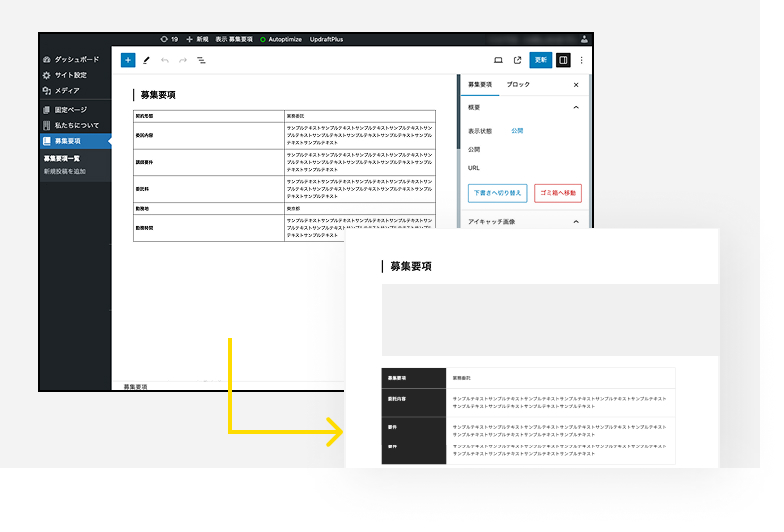Redo the last undone edit
The width and height of the screenshot is (784, 532).
coord(183,60)
